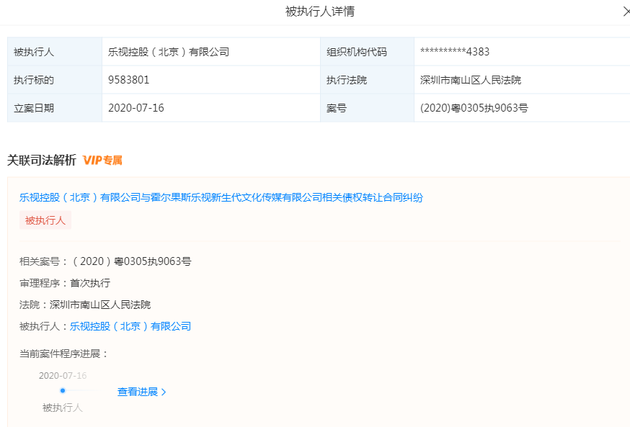Viewport: 630px width, 427px height.
Task: Click the heading 关联司法解析
Action: (x=41, y=160)
